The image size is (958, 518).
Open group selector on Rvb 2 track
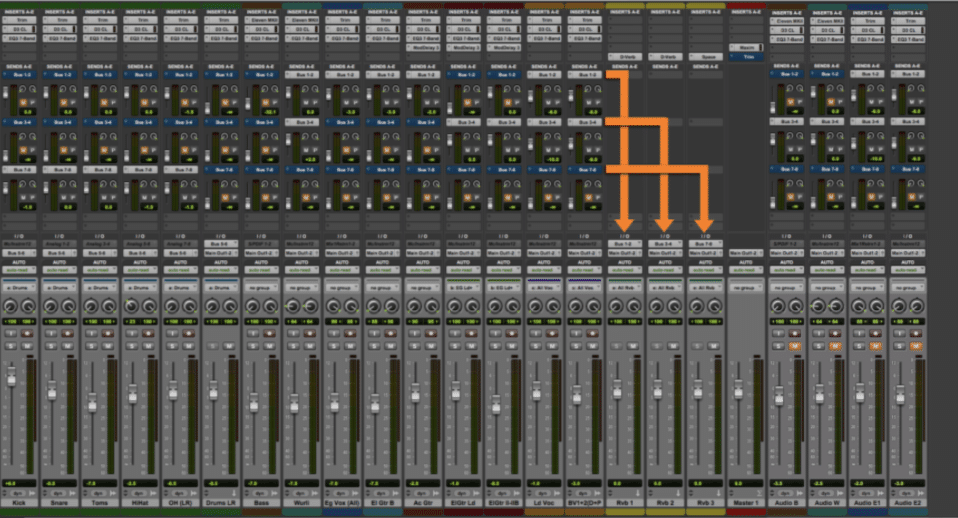click(x=665, y=287)
